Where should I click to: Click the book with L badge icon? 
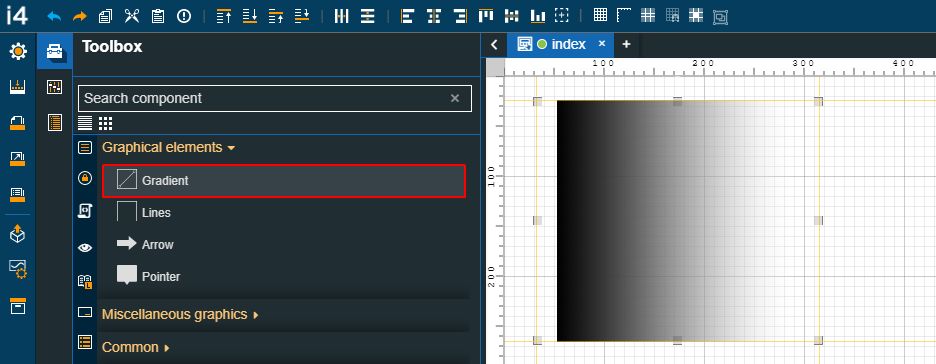(x=85, y=282)
